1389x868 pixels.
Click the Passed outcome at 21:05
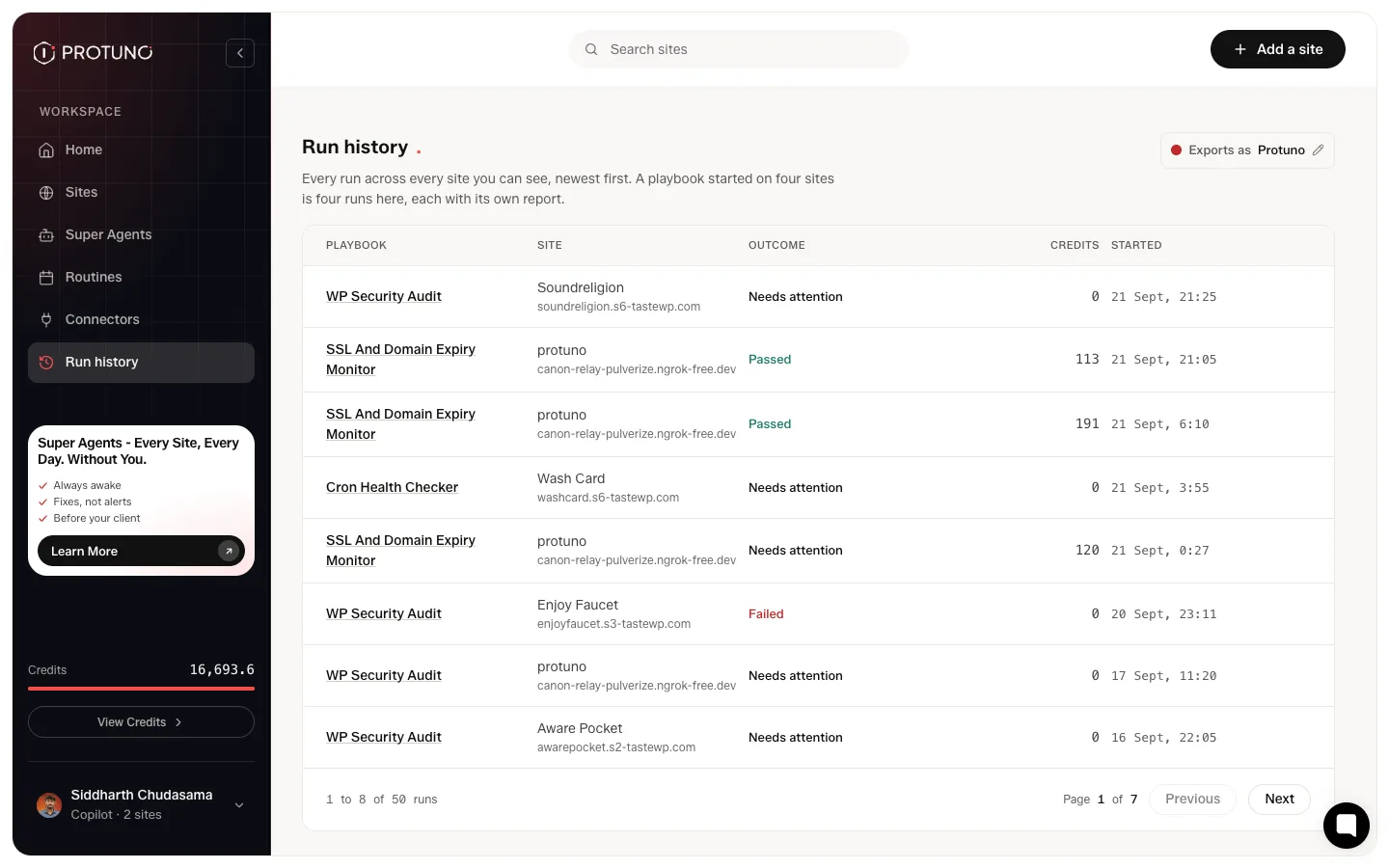pyautogui.click(x=770, y=360)
